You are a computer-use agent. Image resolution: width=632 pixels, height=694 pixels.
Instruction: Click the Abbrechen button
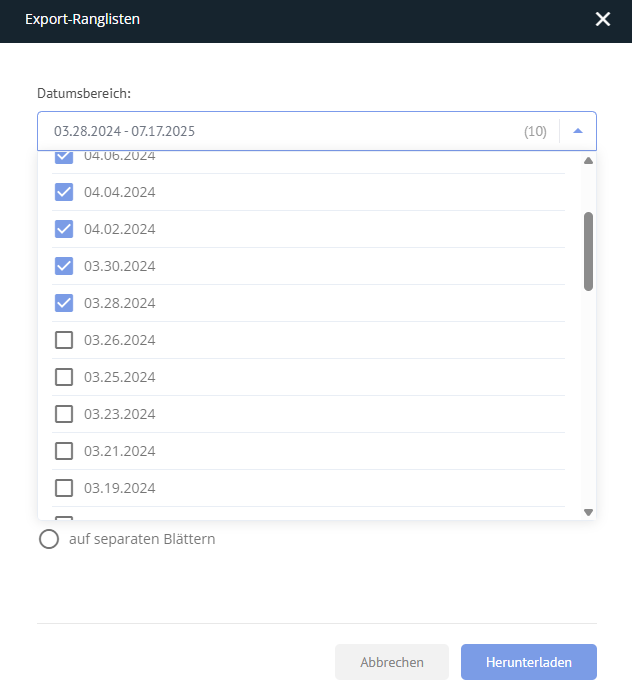tap(392, 662)
